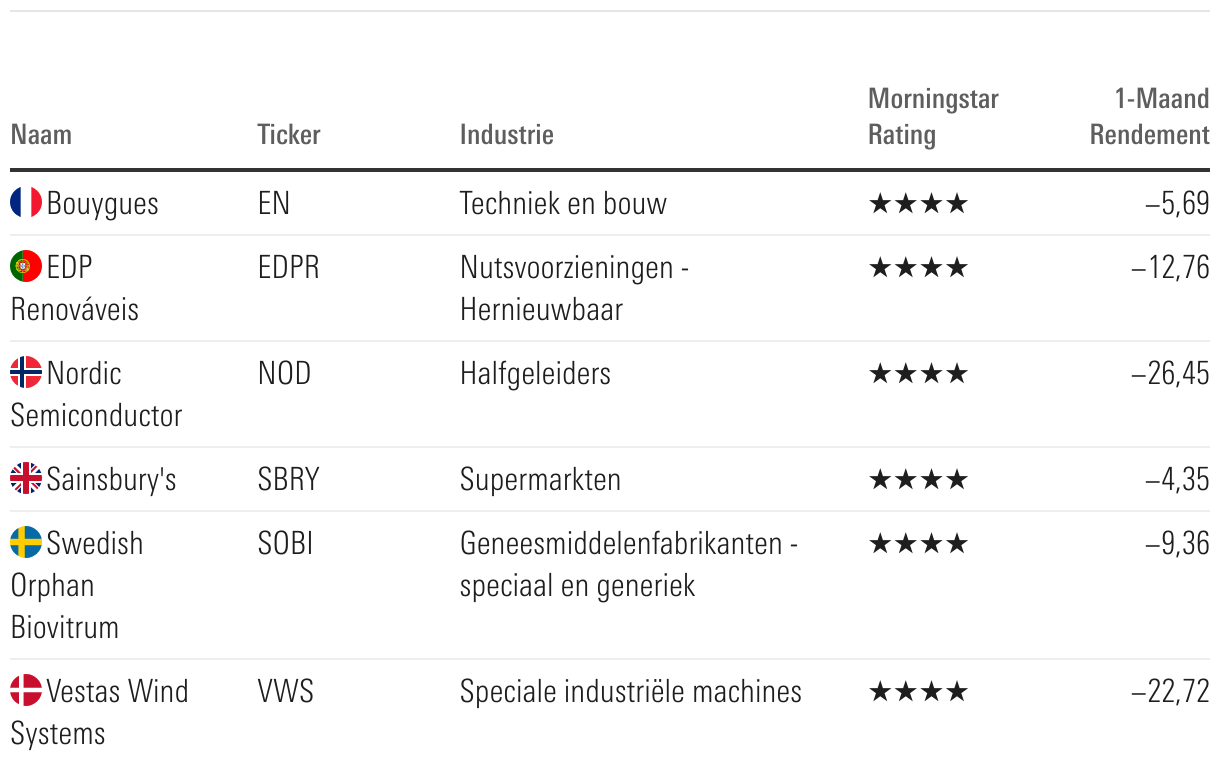Click the Danish flag beside Vestas Wind
This screenshot has height=774, width=1220.
click(x=26, y=691)
